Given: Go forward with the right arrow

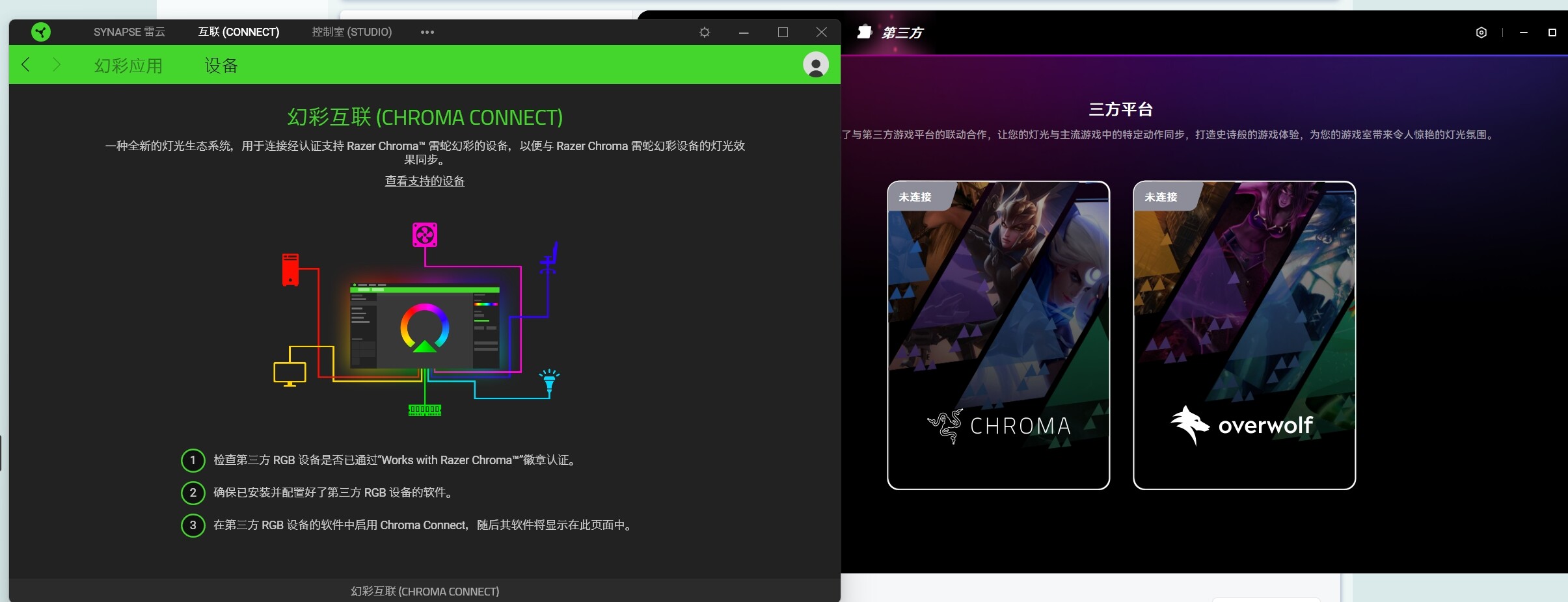Looking at the screenshot, I should point(57,64).
